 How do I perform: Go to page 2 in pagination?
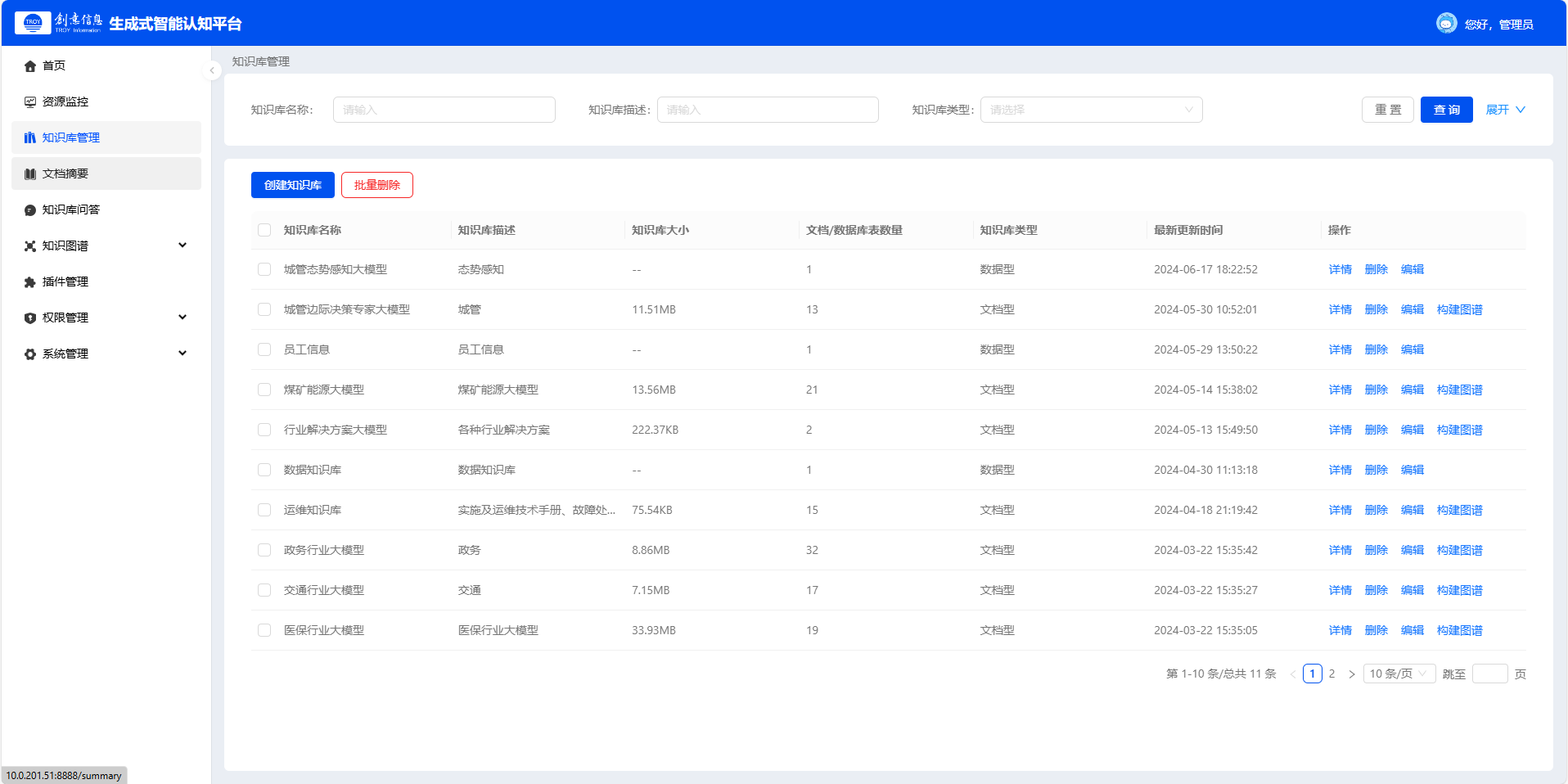[1331, 674]
